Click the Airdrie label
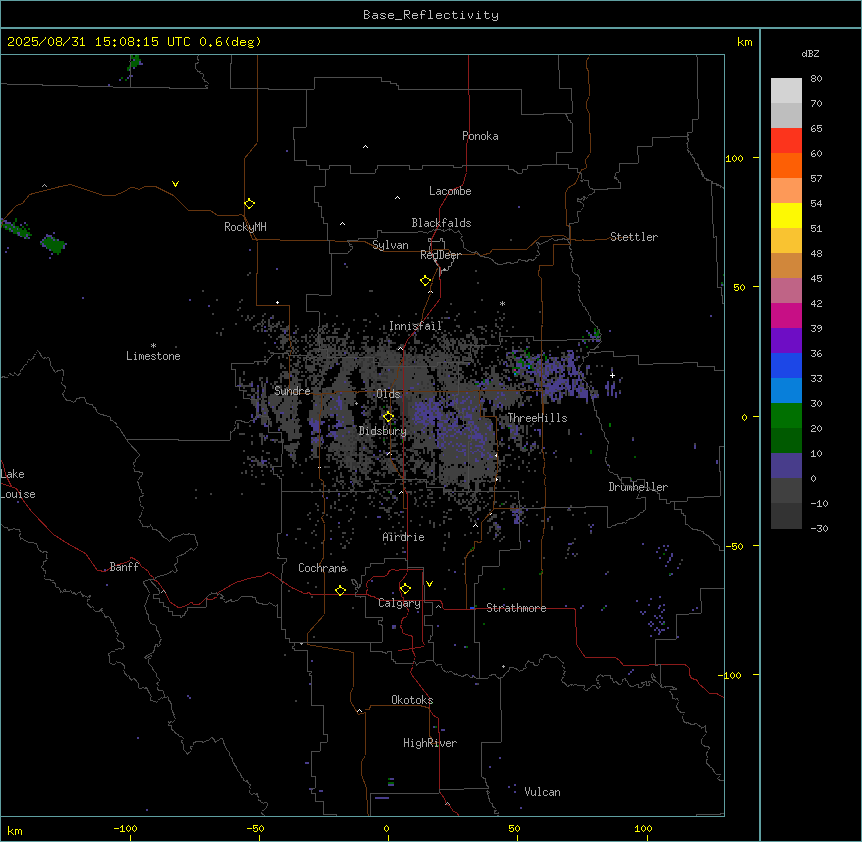The image size is (862, 842). coord(404,537)
